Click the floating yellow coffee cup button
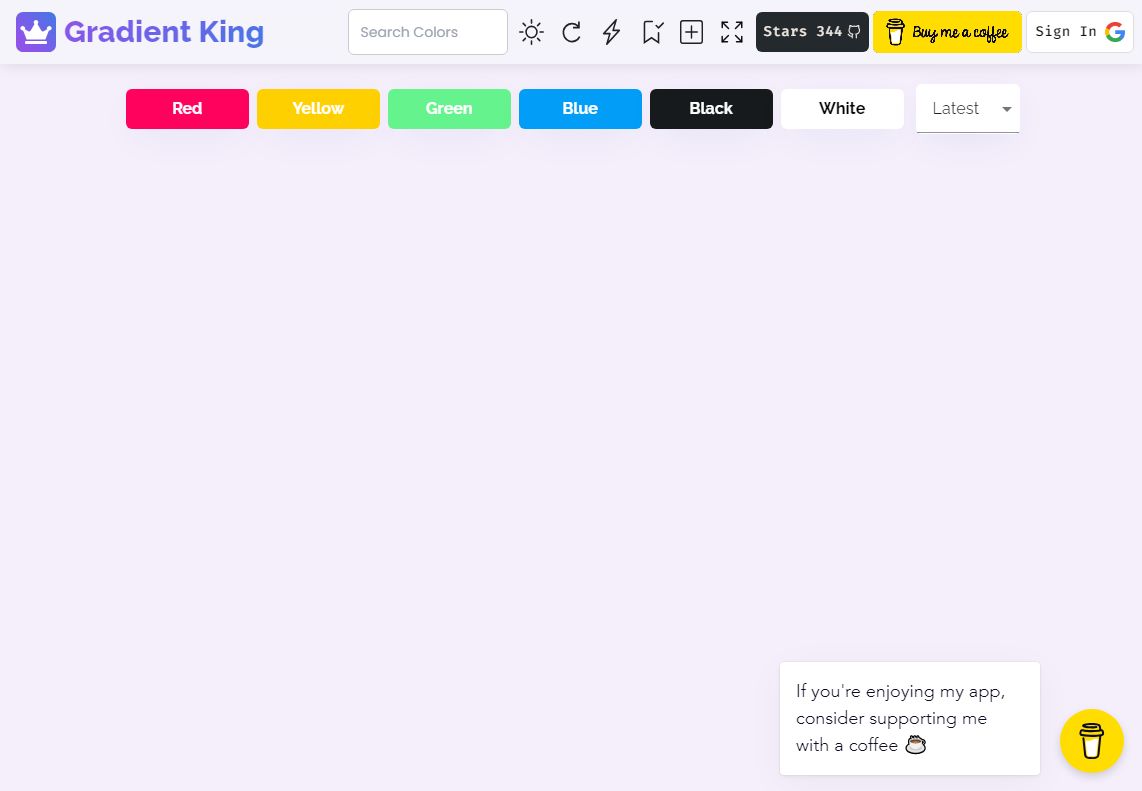Screen dimensions: 1142x791 1091,741
